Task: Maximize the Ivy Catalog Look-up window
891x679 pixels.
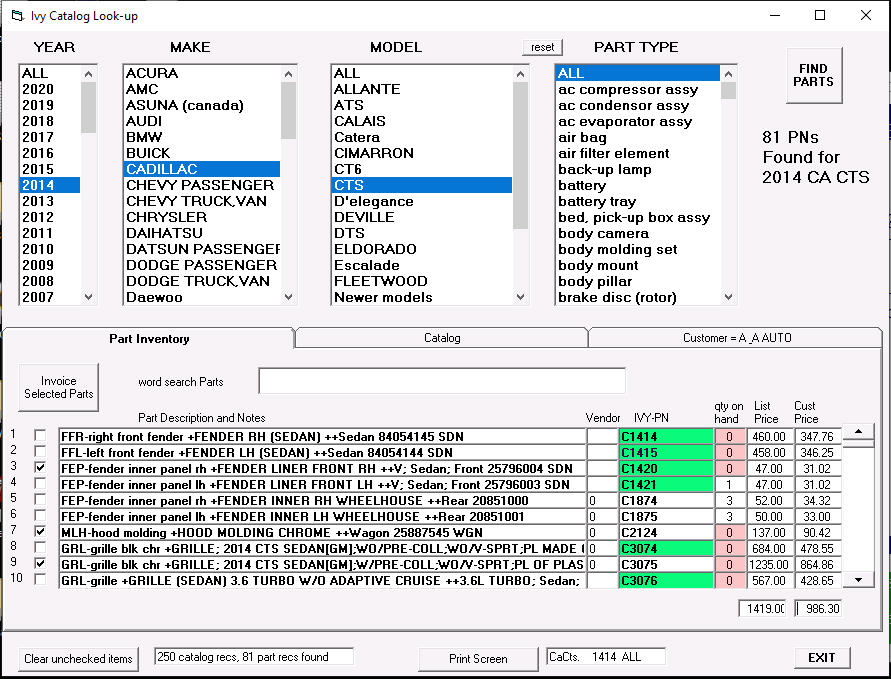Action: click(x=820, y=15)
